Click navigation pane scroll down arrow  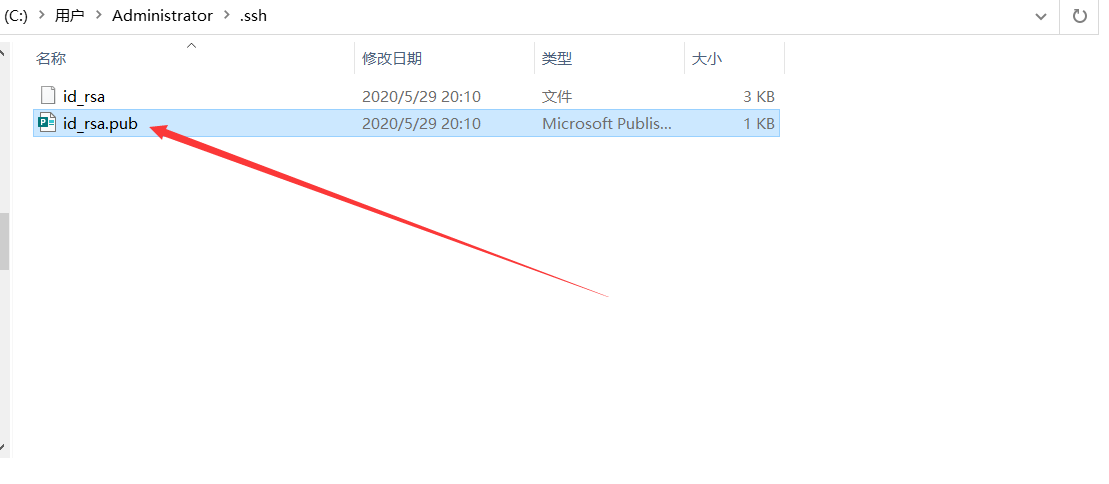pos(4,448)
